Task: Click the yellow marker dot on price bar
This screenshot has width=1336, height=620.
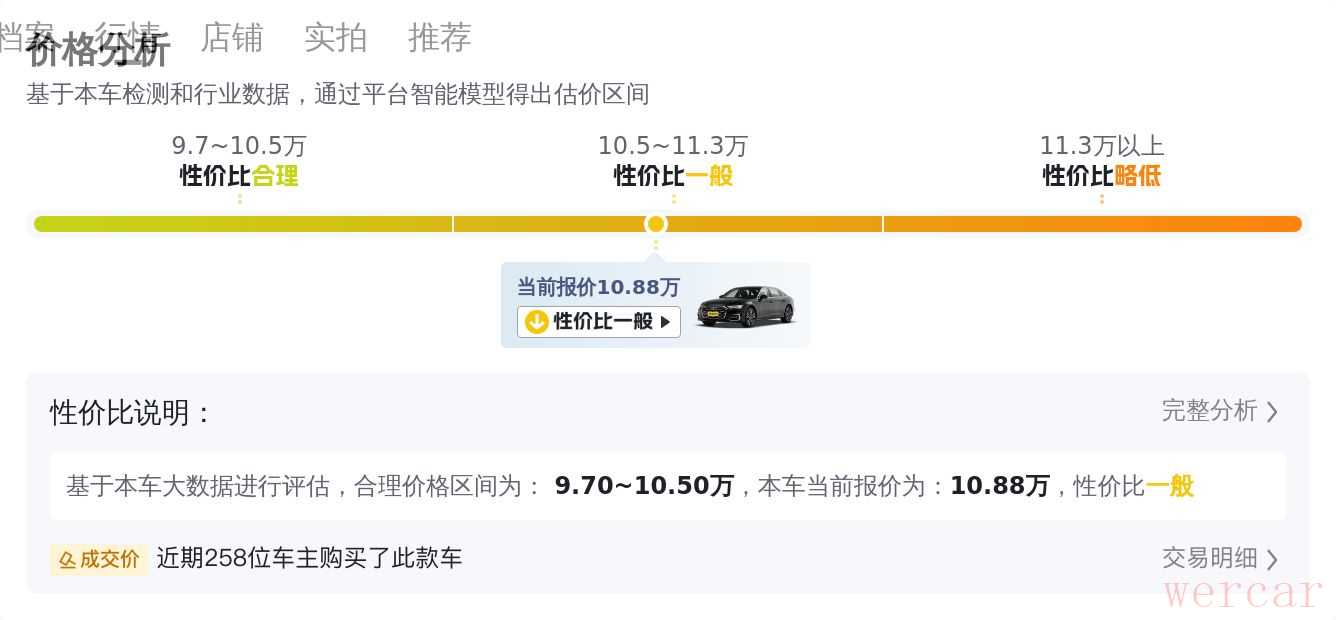Action: (x=655, y=224)
